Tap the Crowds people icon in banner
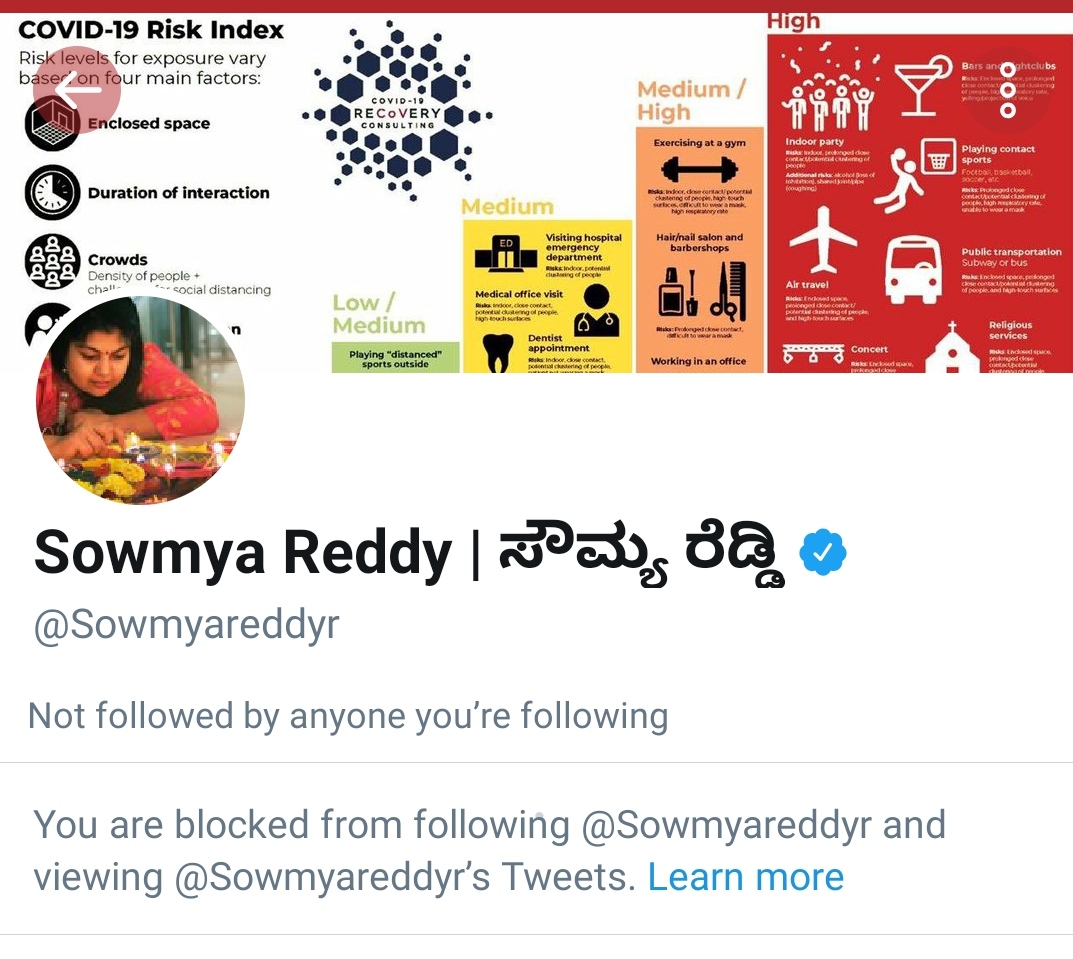1073x959 pixels. click(52, 261)
